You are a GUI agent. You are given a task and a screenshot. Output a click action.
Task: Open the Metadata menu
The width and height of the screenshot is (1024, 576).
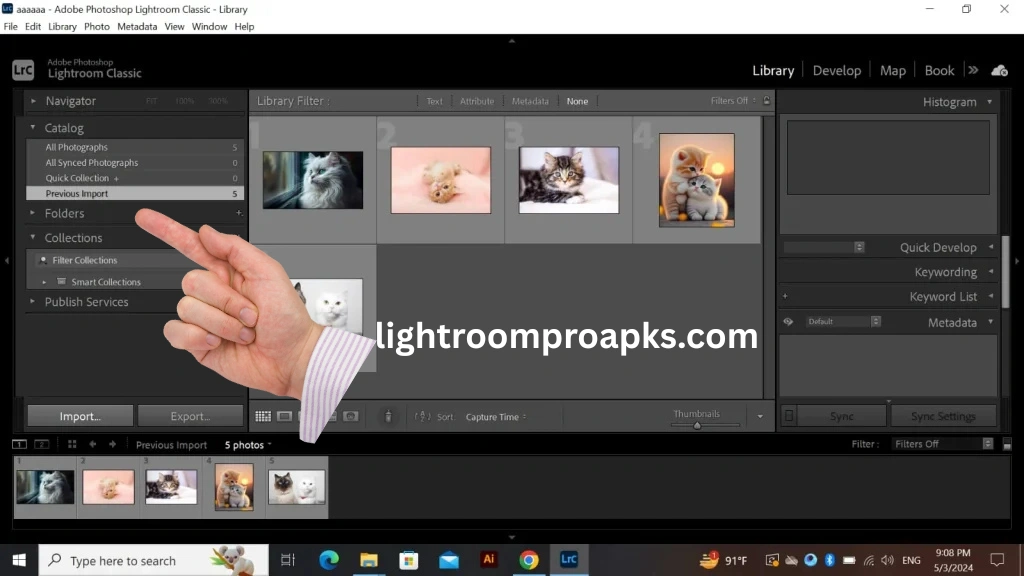coord(137,26)
